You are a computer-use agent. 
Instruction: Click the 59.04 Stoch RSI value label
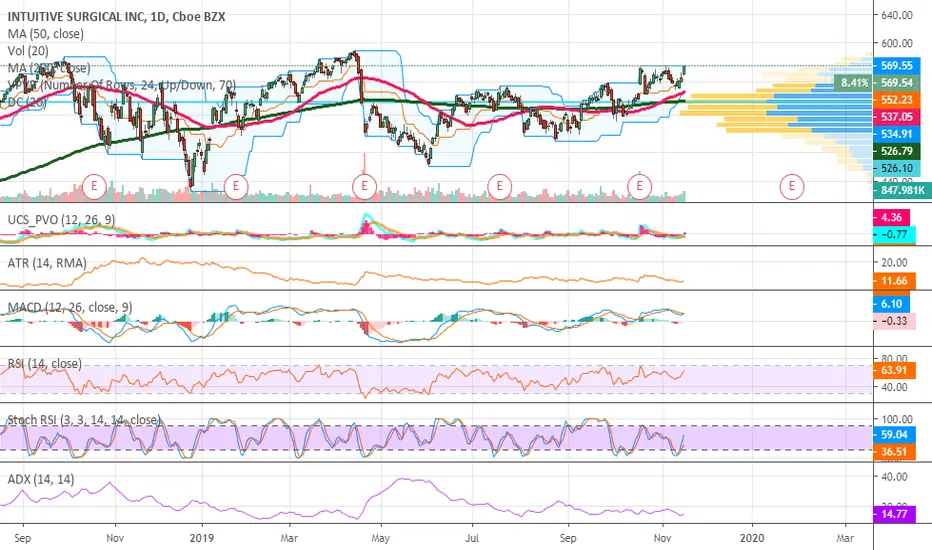tap(894, 435)
